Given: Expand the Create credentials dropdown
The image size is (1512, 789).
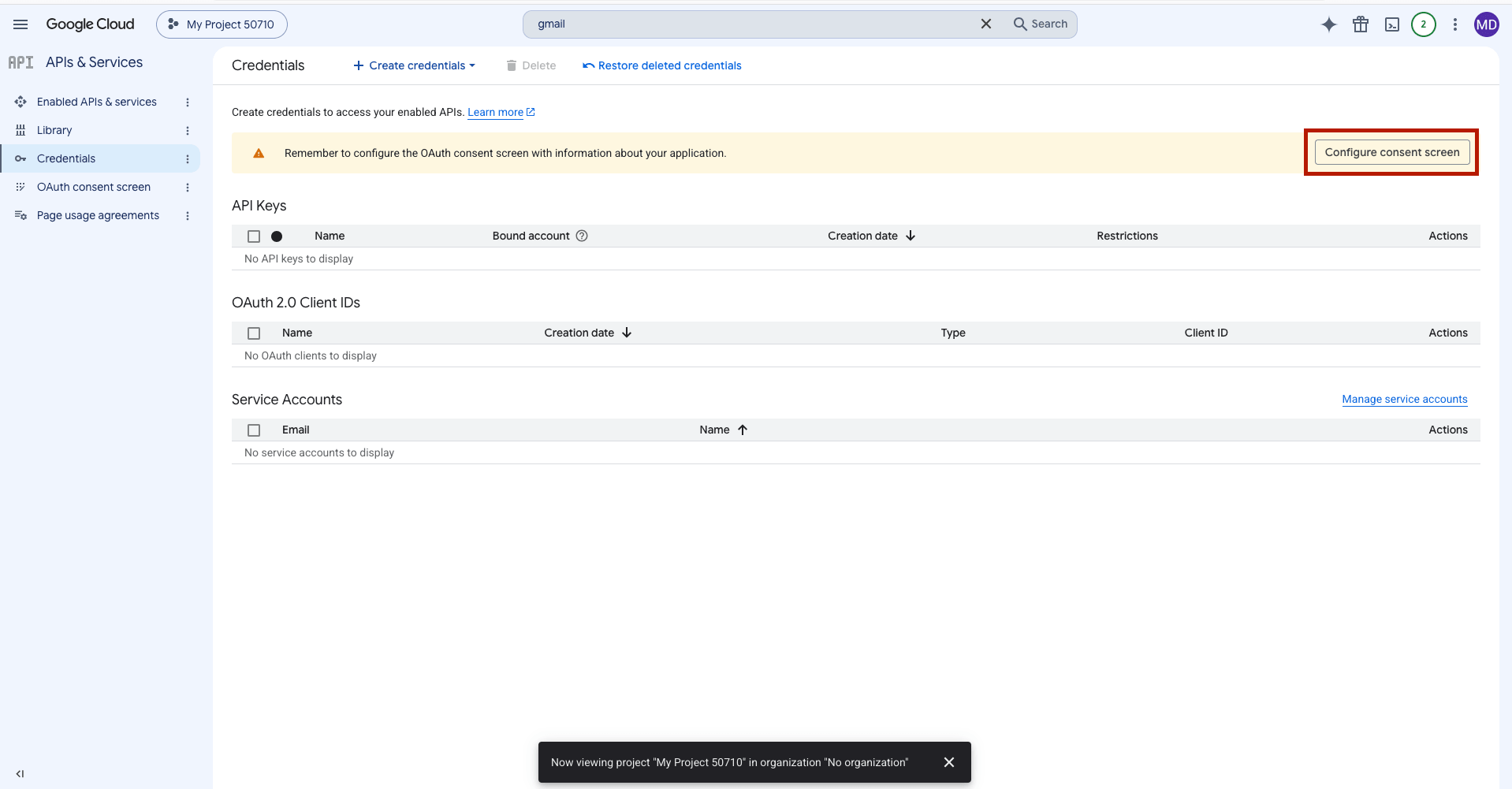Looking at the screenshot, I should tap(414, 65).
